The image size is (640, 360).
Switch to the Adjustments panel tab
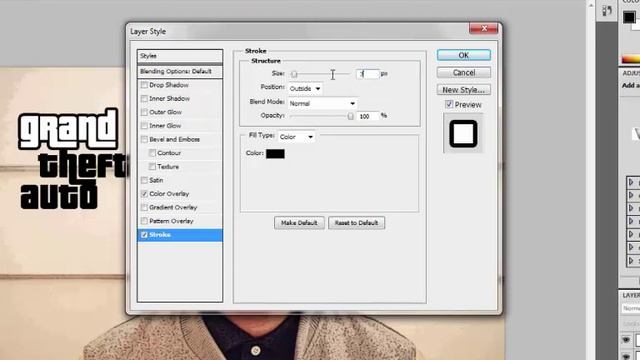point(631,73)
